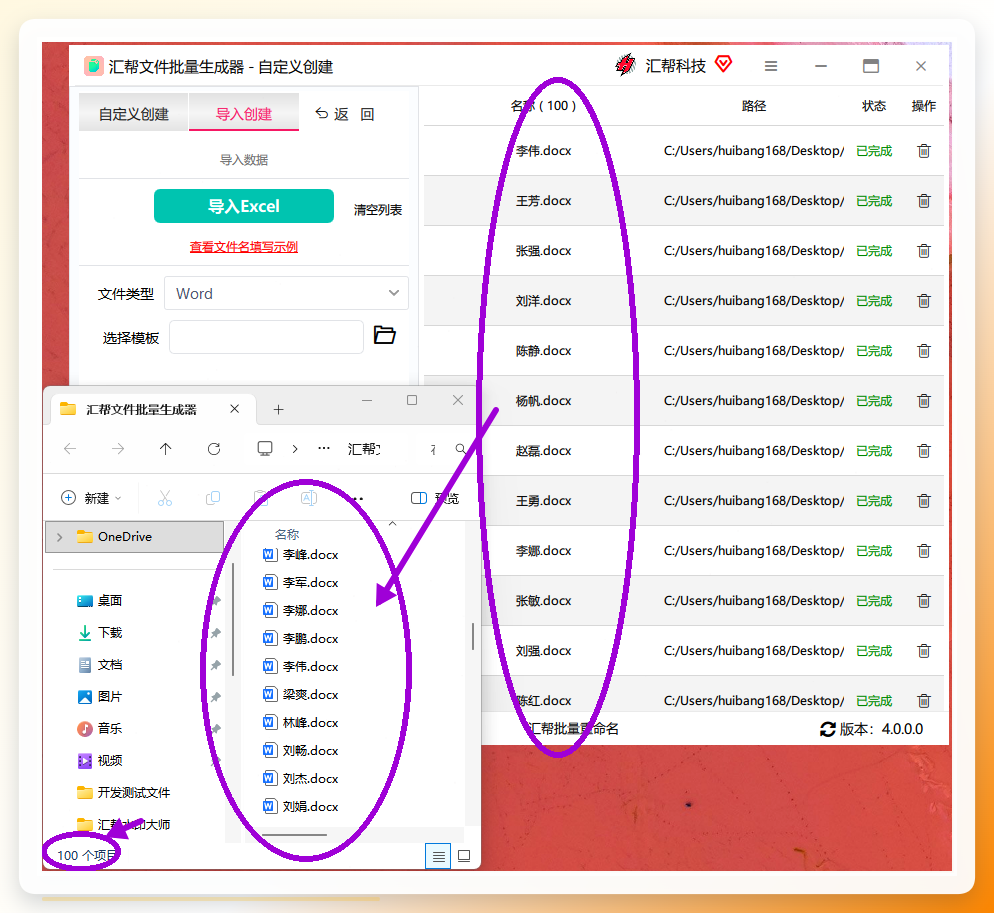Screen dimensions: 994x913
Task: Click trash icon for 张敏.docx
Action: tap(924, 600)
